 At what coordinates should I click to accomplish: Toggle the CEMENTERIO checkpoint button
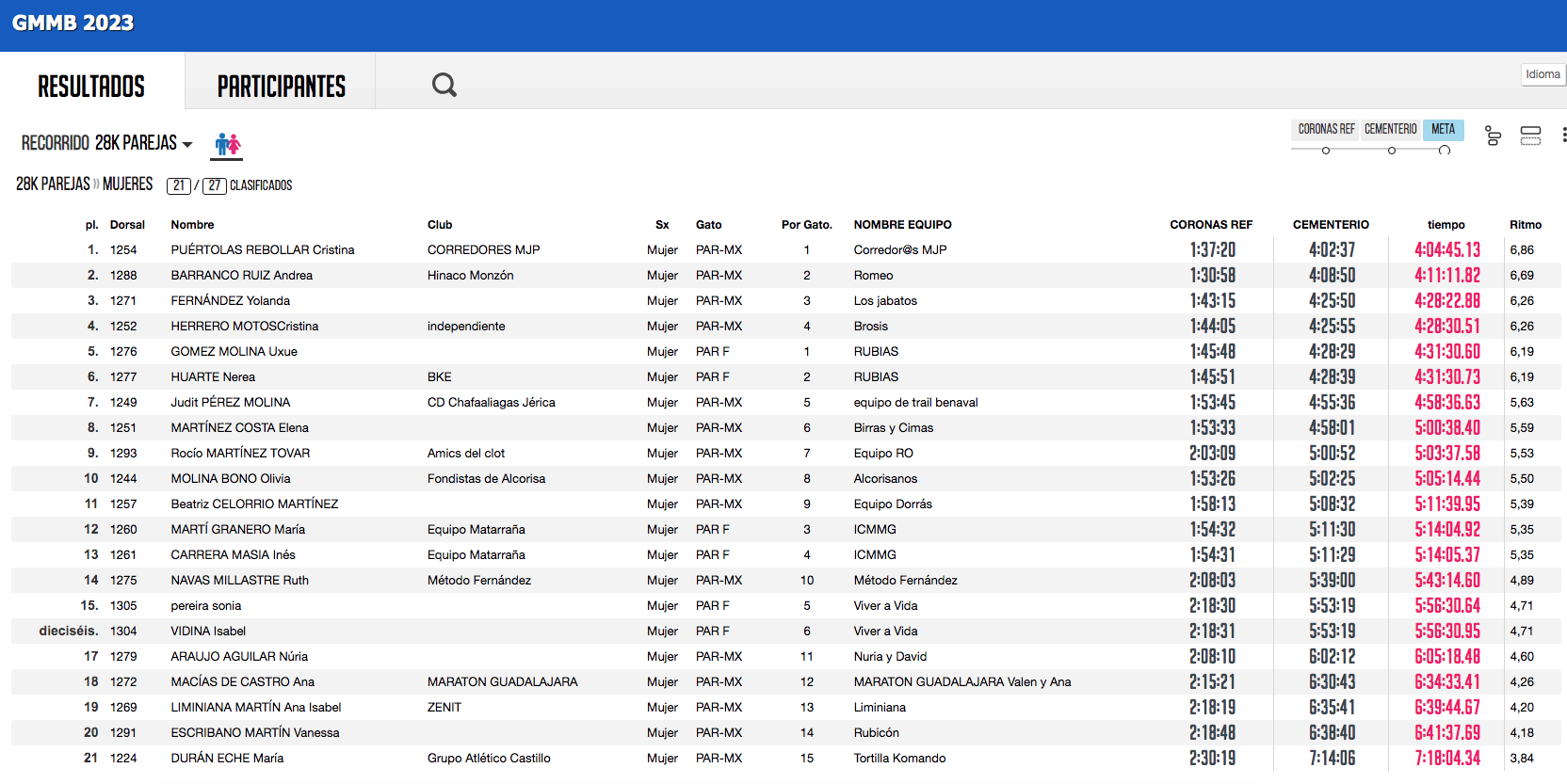click(x=1390, y=130)
